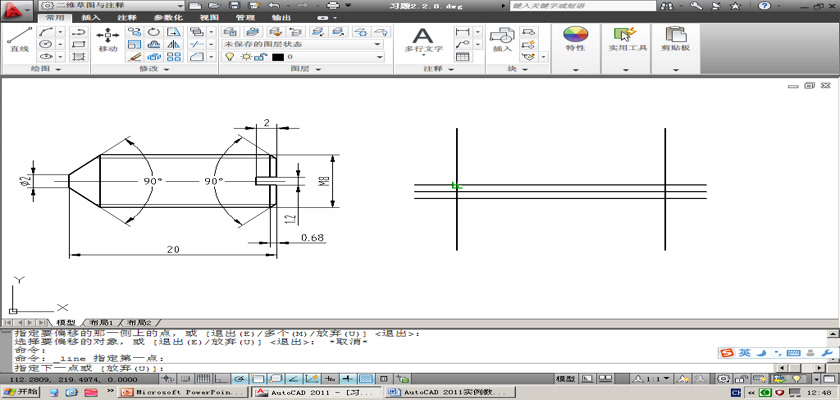Select the Move (移动) tool

108,40
